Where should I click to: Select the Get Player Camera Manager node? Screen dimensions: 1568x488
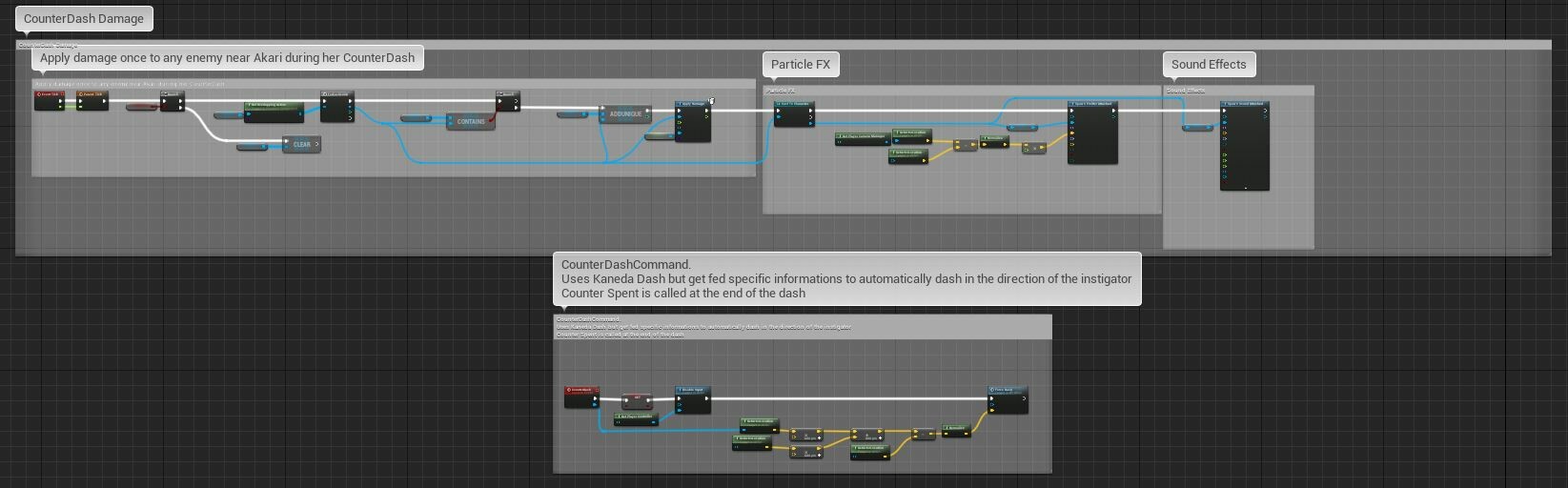point(862,138)
